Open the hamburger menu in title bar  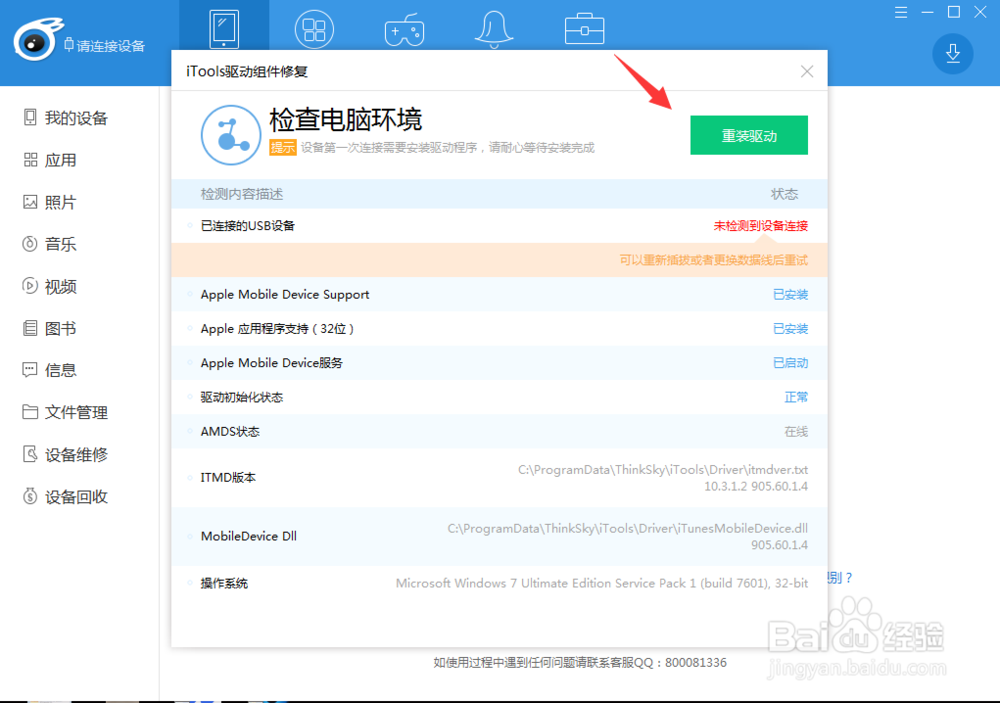tap(901, 12)
